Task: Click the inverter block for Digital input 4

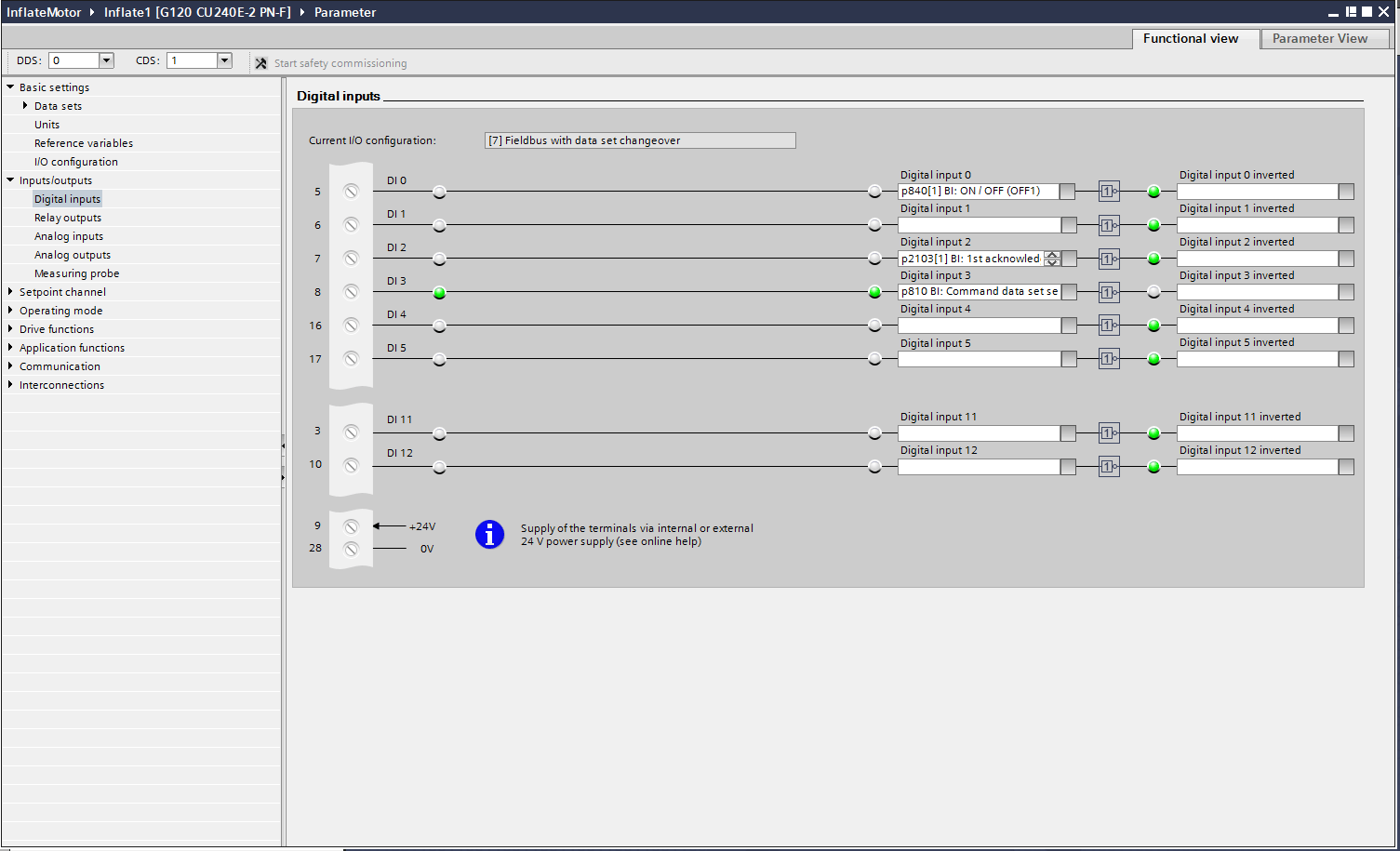Action: coord(1109,326)
